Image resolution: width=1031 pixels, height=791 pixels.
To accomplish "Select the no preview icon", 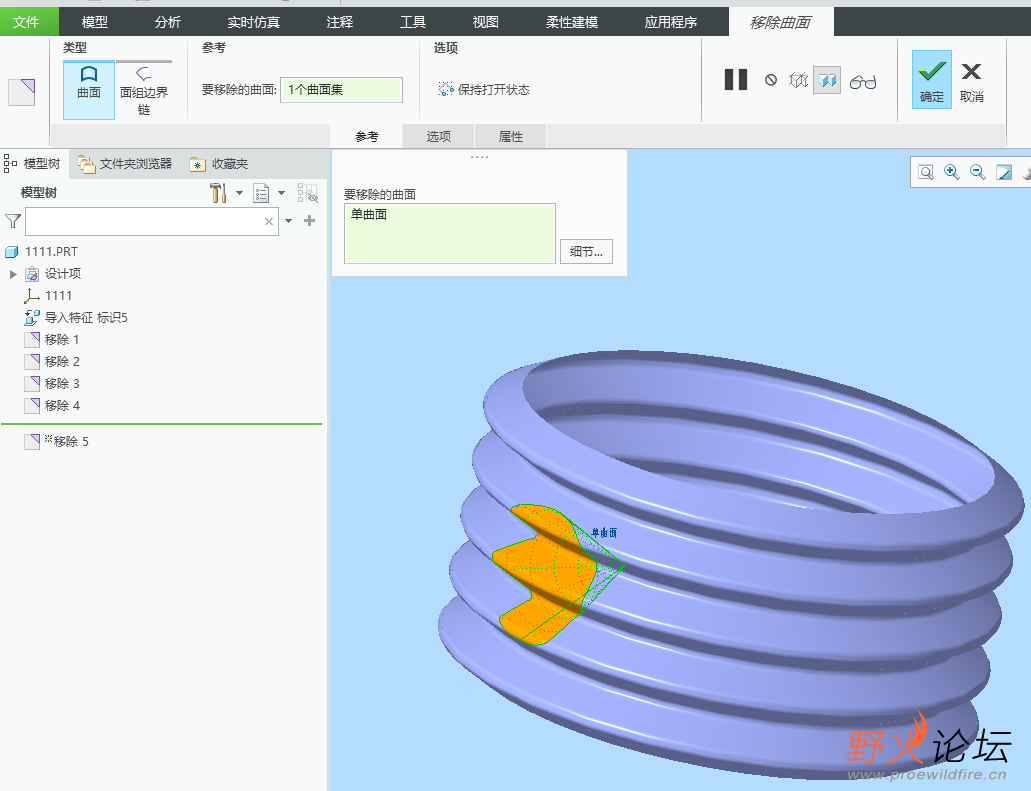I will pos(771,80).
